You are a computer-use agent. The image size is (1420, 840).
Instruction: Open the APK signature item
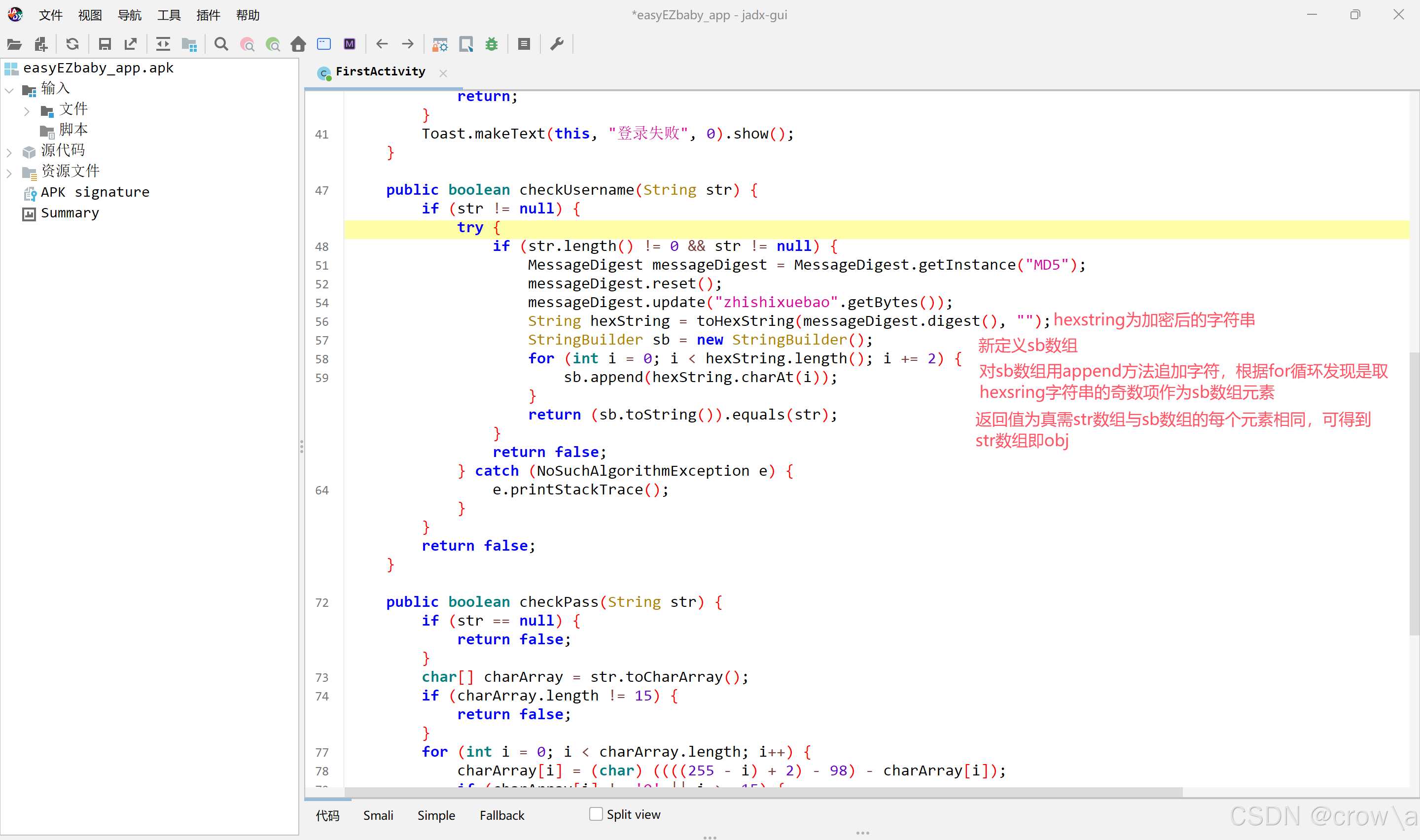tap(95, 192)
